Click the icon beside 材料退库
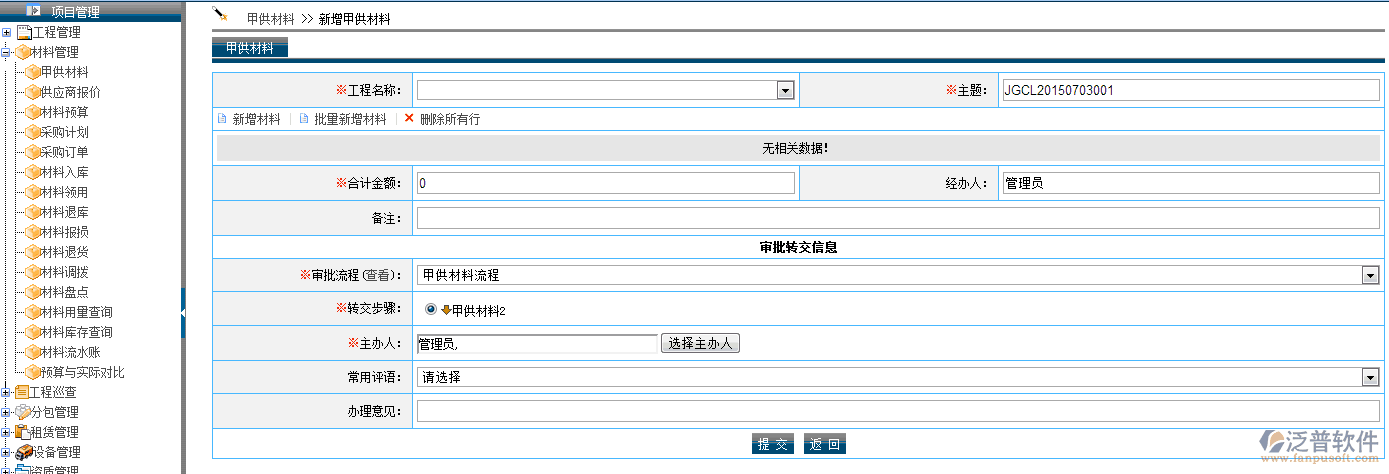The width and height of the screenshot is (1389, 474). [x=33, y=212]
